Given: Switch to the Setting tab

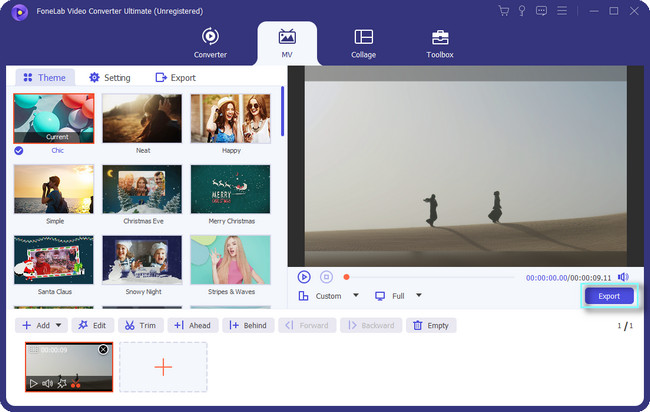Looking at the screenshot, I should (110, 78).
